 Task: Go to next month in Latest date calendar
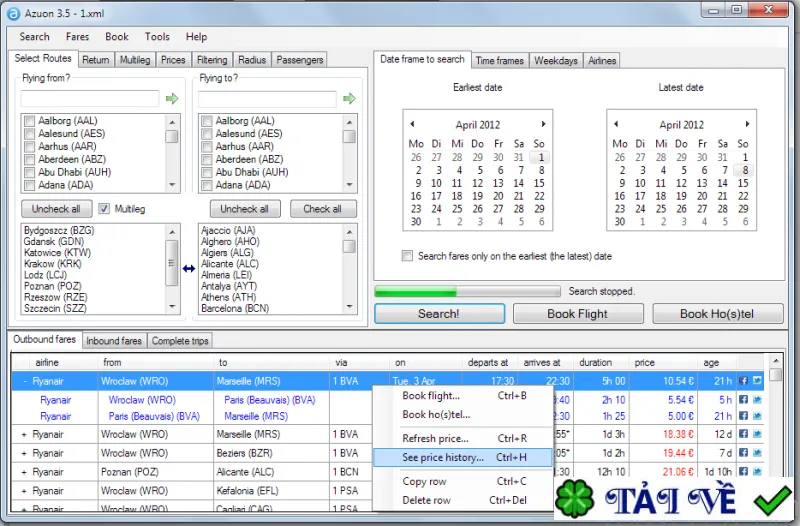[747, 124]
